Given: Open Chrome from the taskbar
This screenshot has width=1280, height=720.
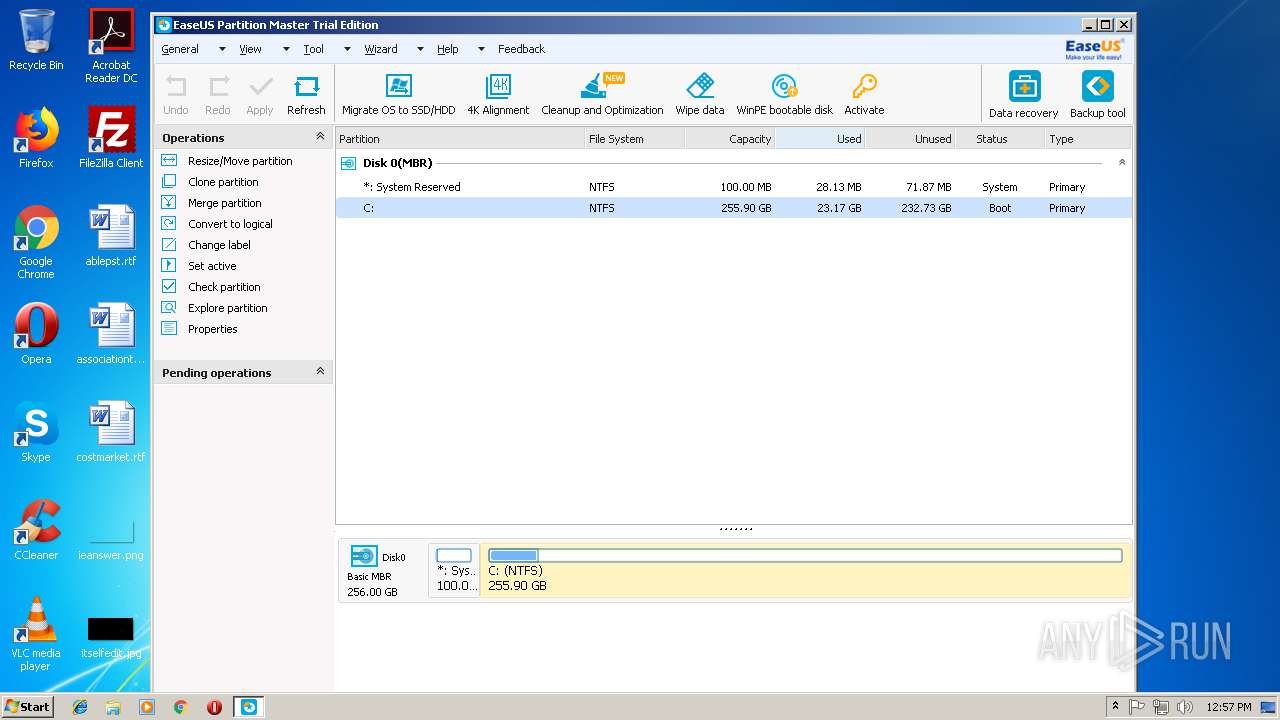Looking at the screenshot, I should pos(181,707).
